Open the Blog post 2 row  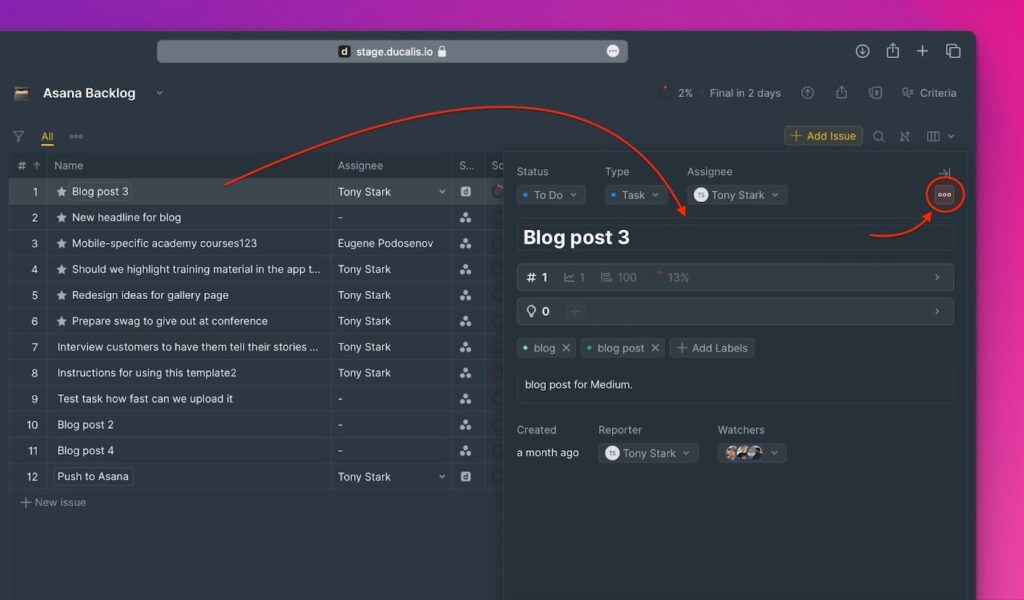point(85,424)
